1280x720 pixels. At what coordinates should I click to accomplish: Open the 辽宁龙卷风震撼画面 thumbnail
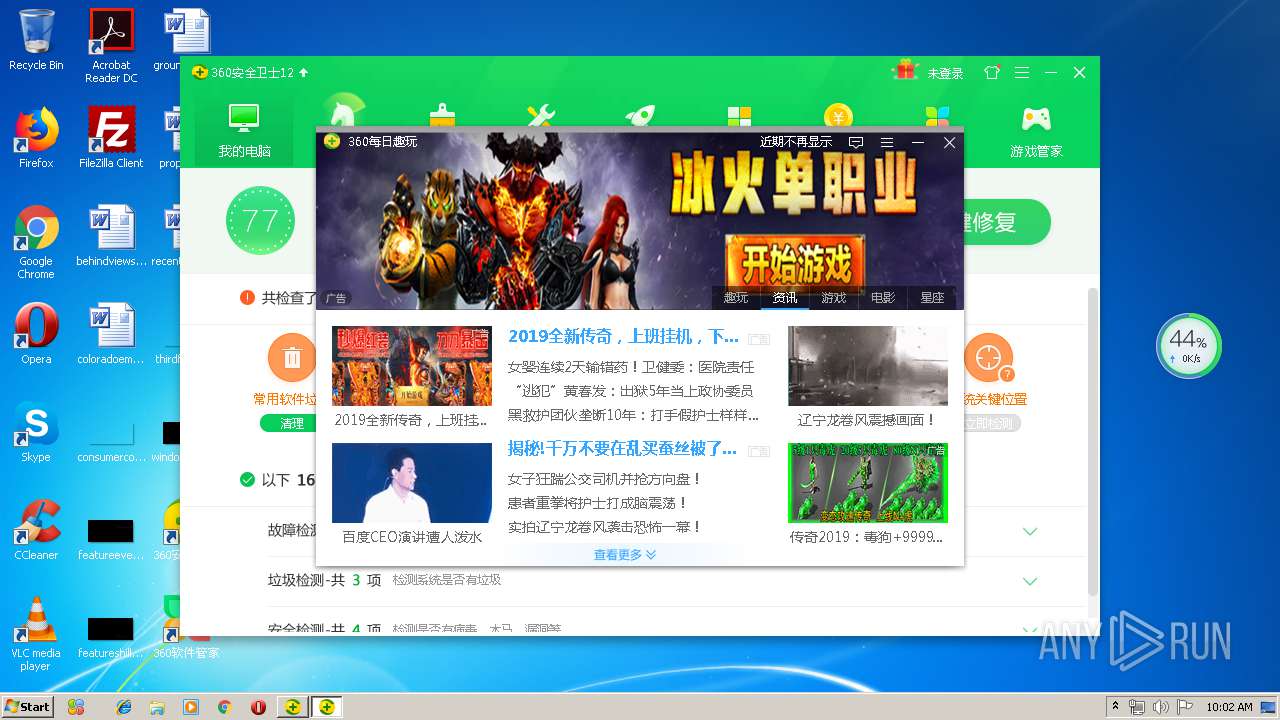(x=868, y=366)
